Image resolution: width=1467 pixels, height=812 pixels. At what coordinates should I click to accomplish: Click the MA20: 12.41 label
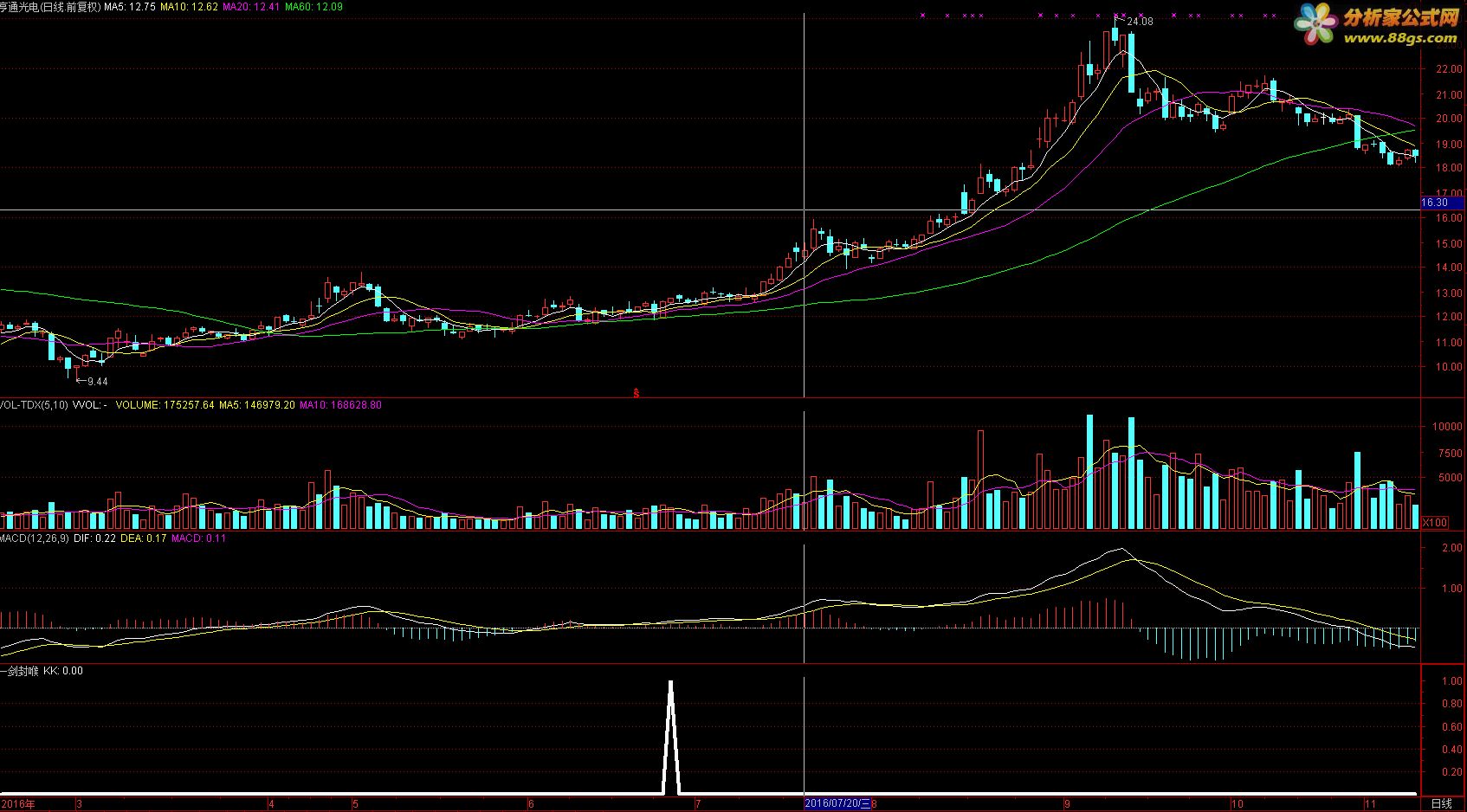pos(251,6)
